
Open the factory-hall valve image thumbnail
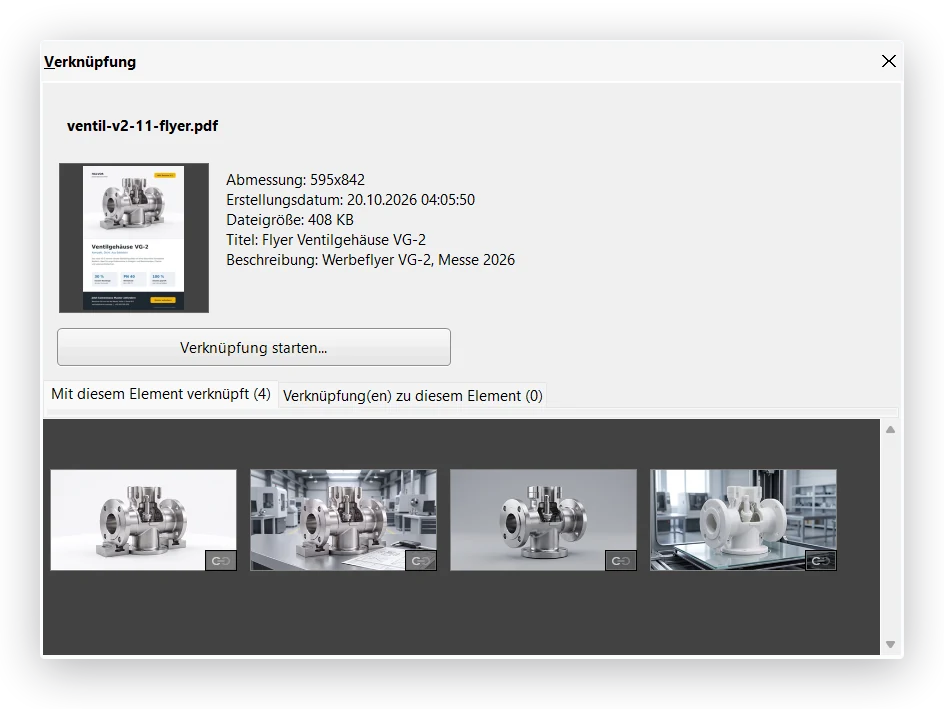coord(343,519)
